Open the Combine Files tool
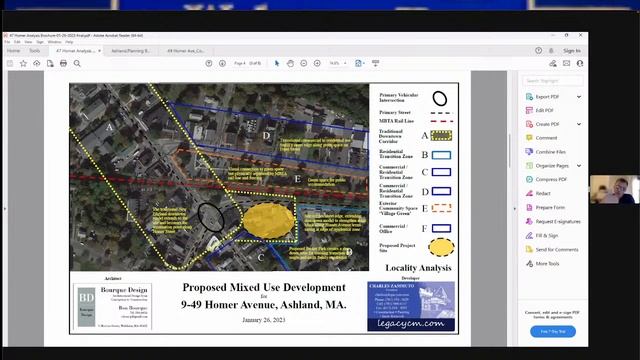Screen dimensions: 640x360 [550, 152]
